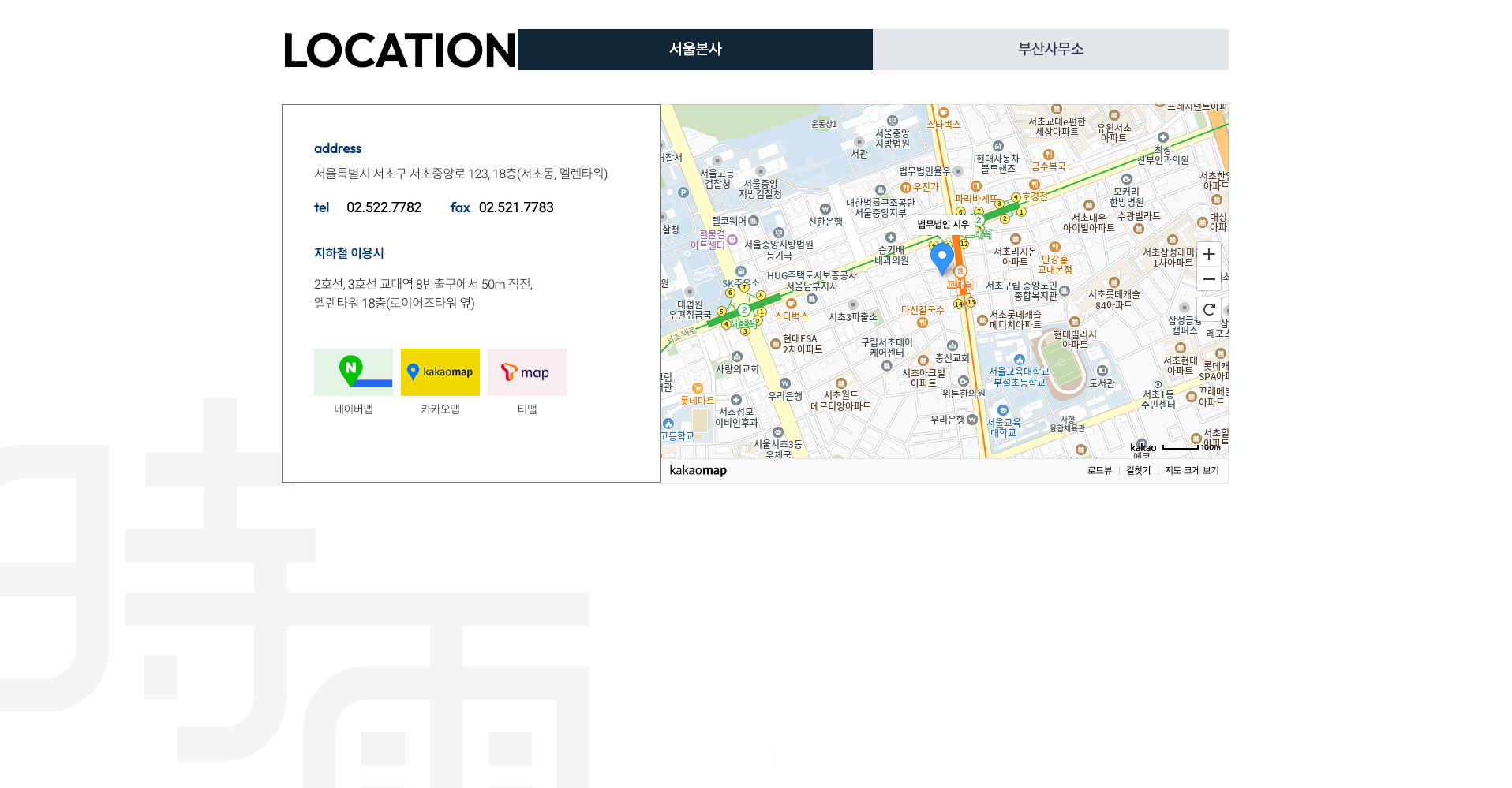Click the 지하철 이용시 heading
Viewport: 1512px width, 788px height.
pyautogui.click(x=349, y=253)
